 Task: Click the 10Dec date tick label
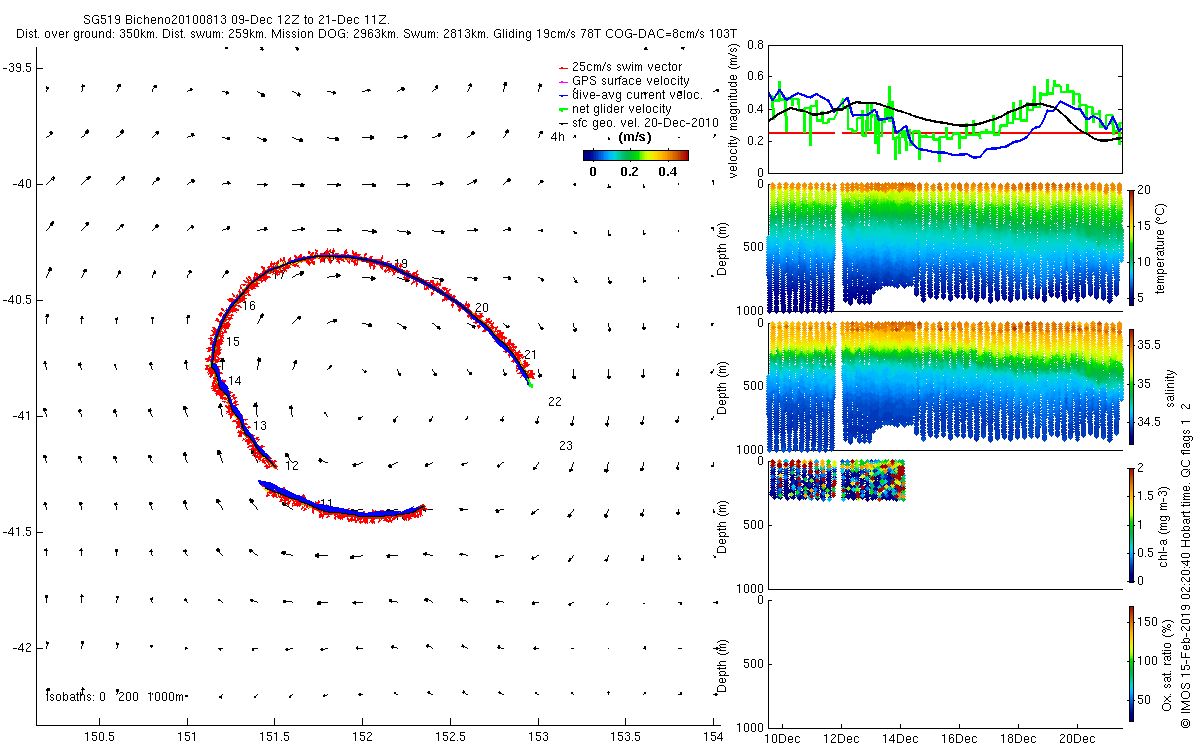pyautogui.click(x=781, y=739)
